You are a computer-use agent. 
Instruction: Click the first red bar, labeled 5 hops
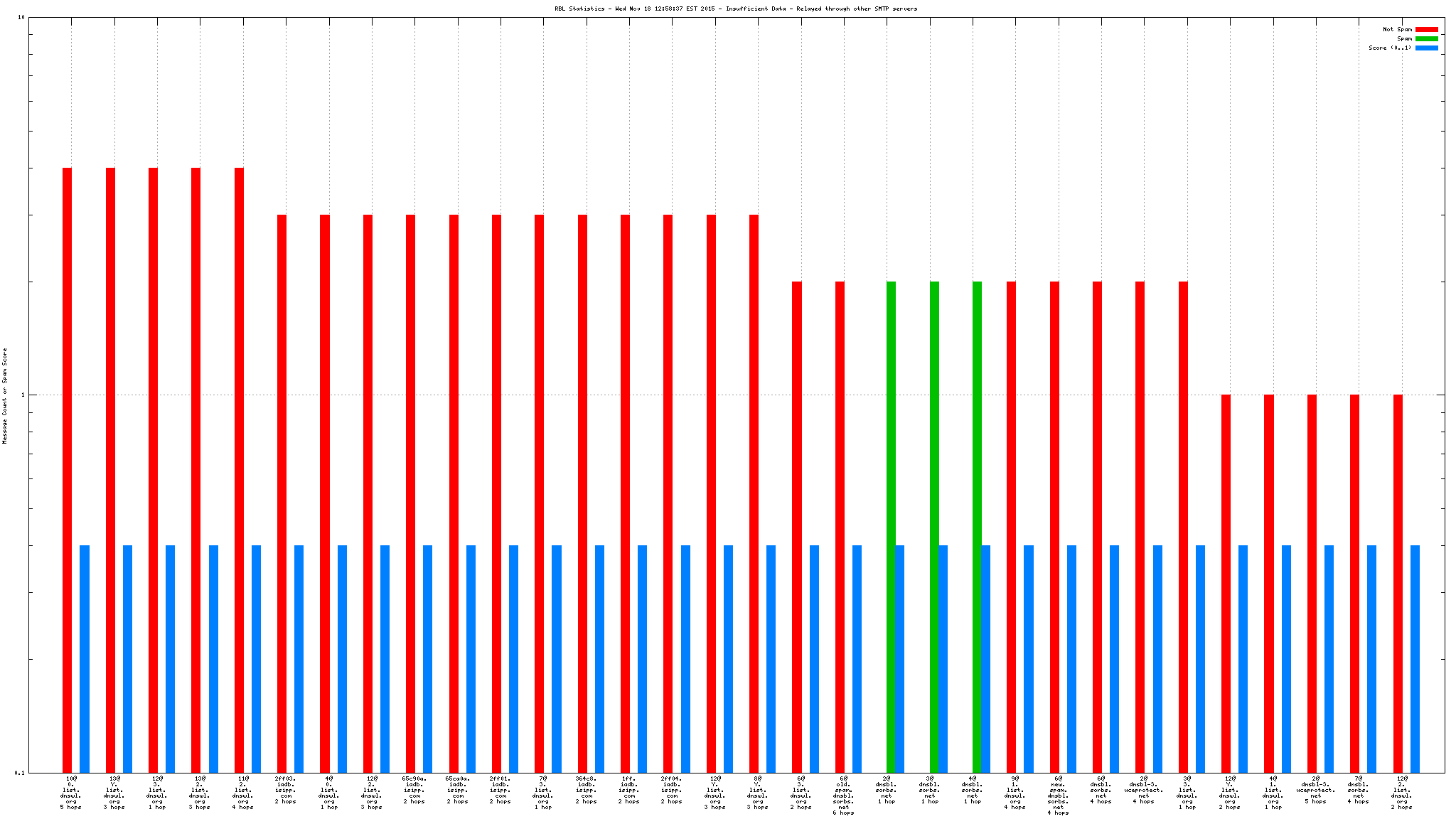[x=68, y=469]
